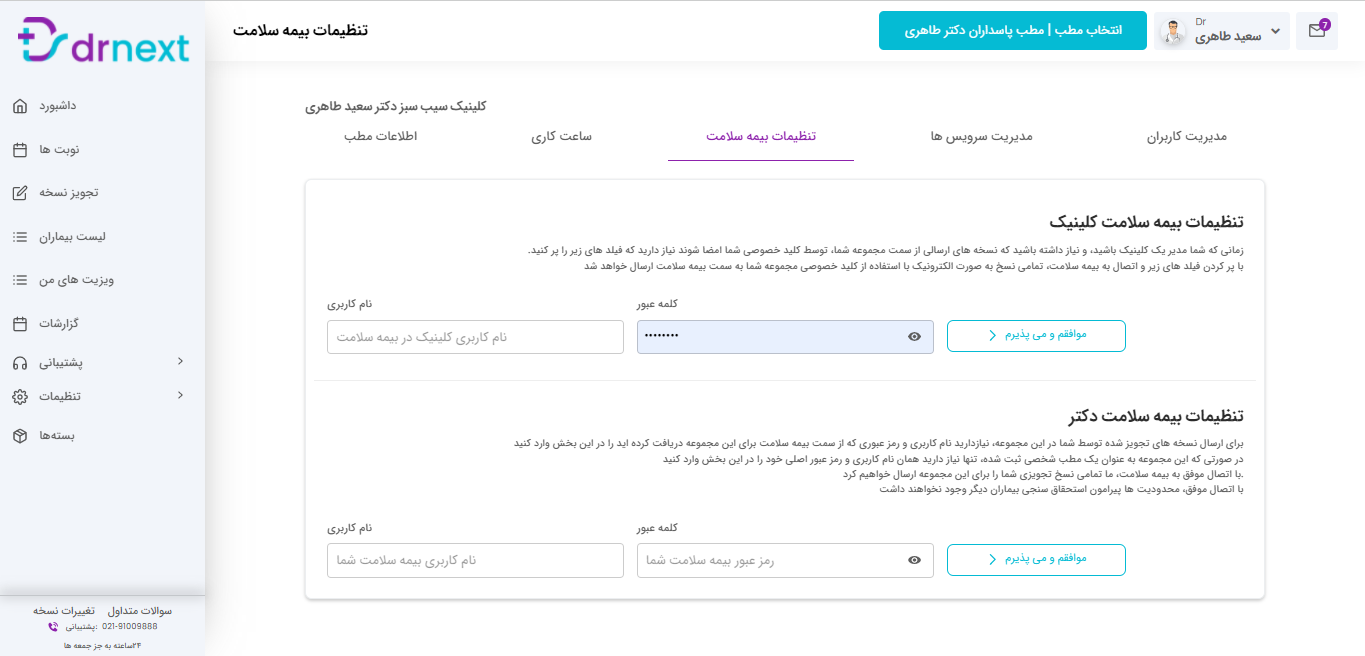The height and width of the screenshot is (656, 1365).
Task: Click تنظیمات بیمه سلامت کلینیک heading
Action: (1147, 222)
